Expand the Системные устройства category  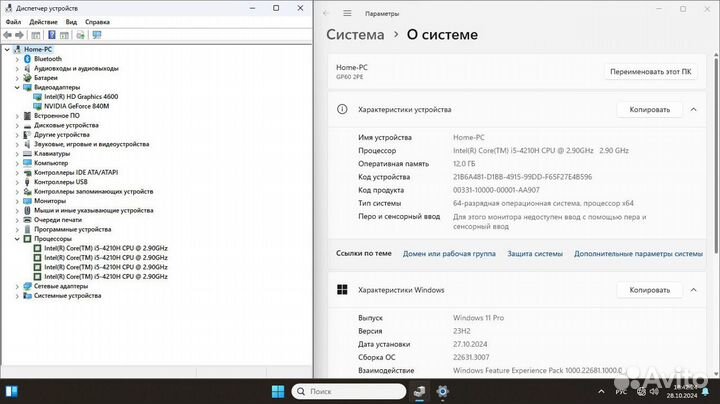(17, 296)
